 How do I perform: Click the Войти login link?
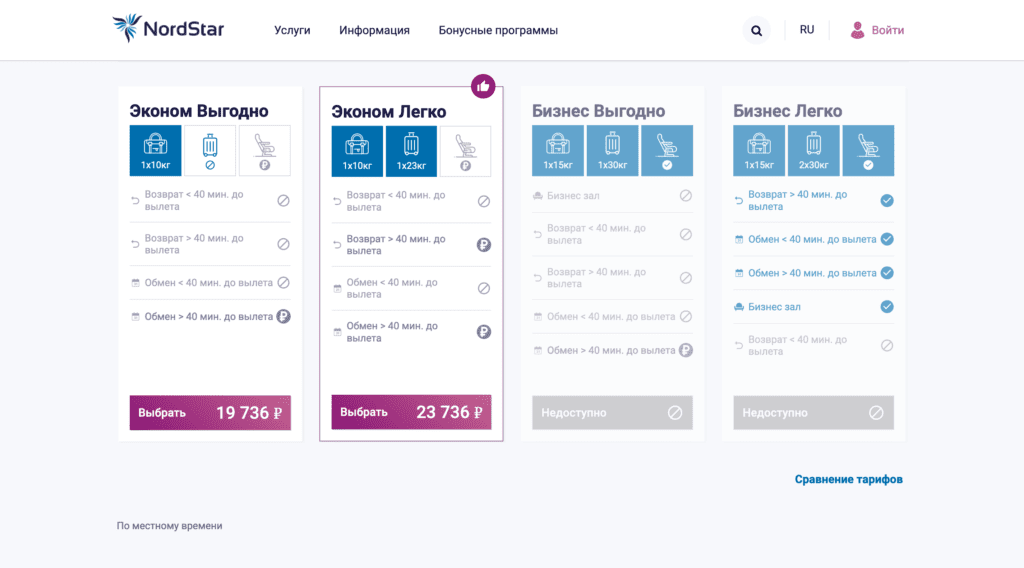[888, 30]
